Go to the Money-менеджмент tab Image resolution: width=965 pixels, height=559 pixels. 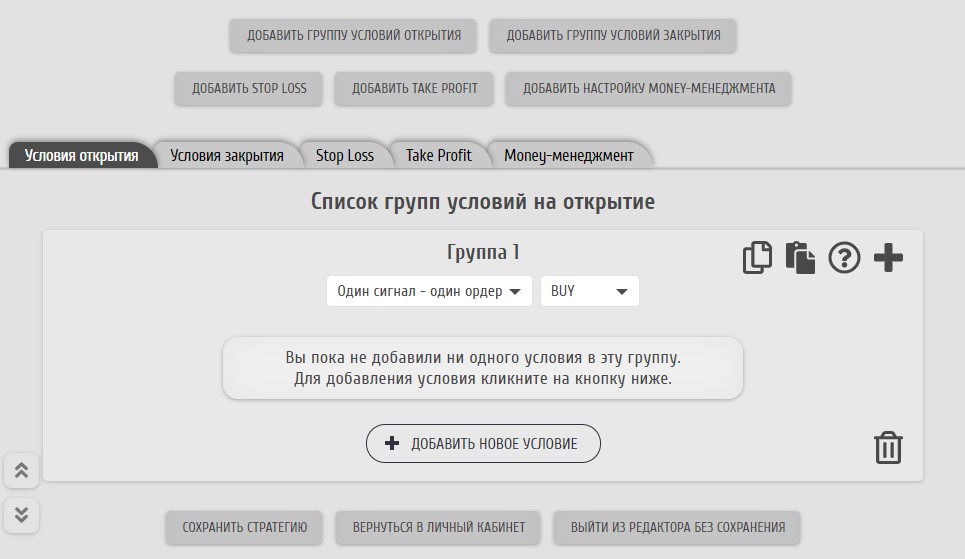click(568, 155)
